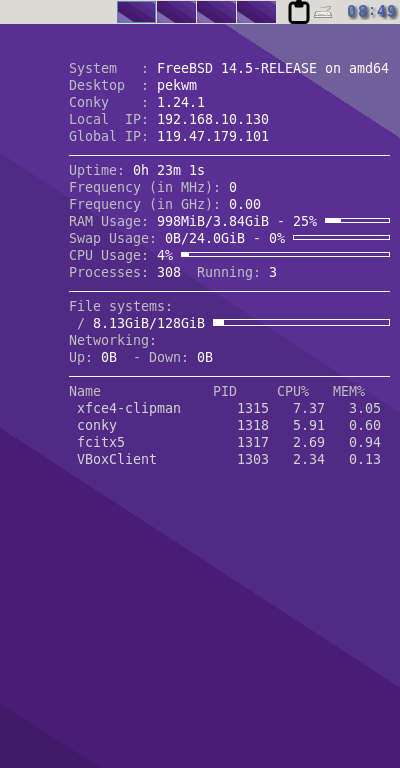
Task: Select the fcitx5 process row
Action: coord(229,443)
